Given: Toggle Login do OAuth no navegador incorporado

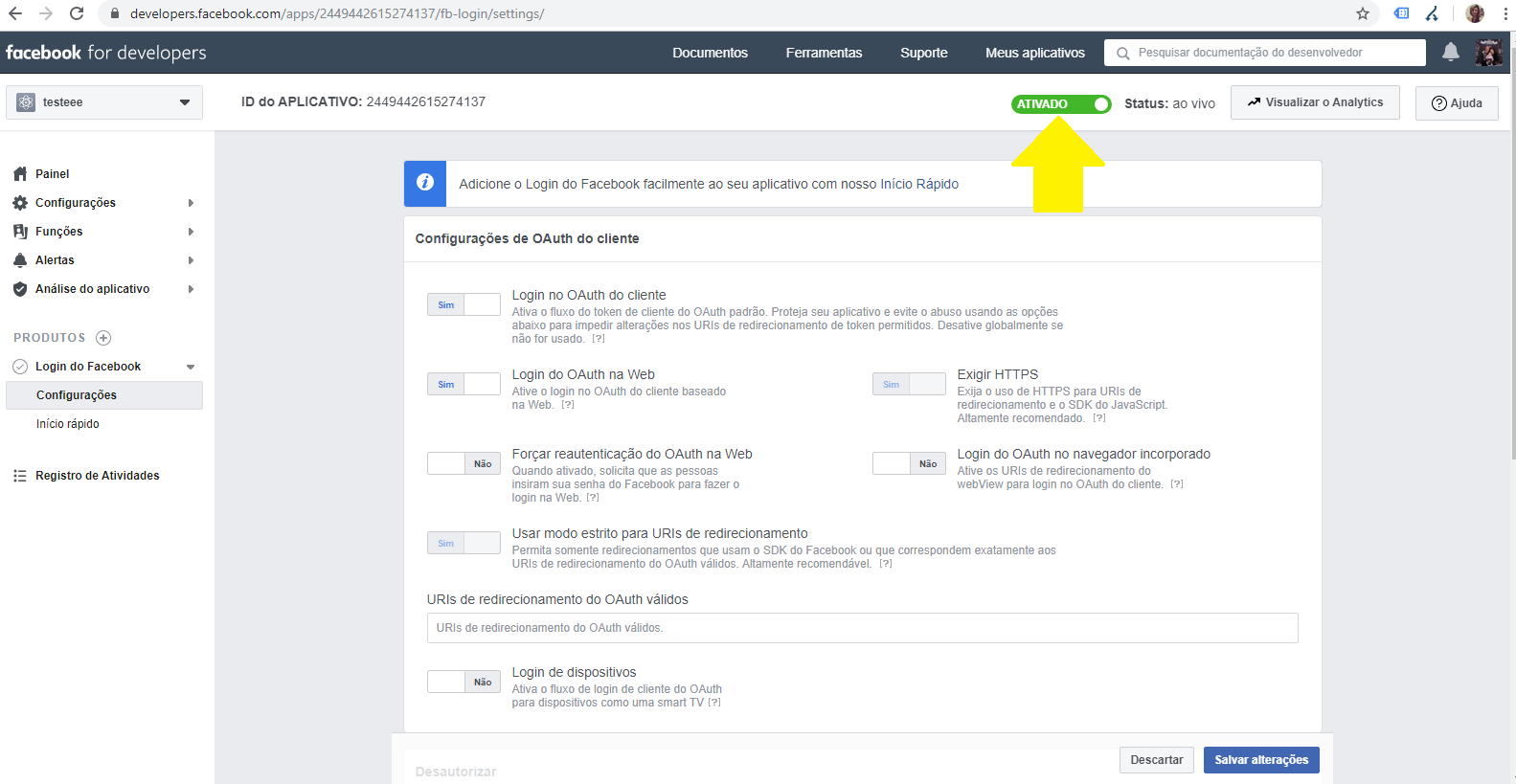Looking at the screenshot, I should (909, 463).
